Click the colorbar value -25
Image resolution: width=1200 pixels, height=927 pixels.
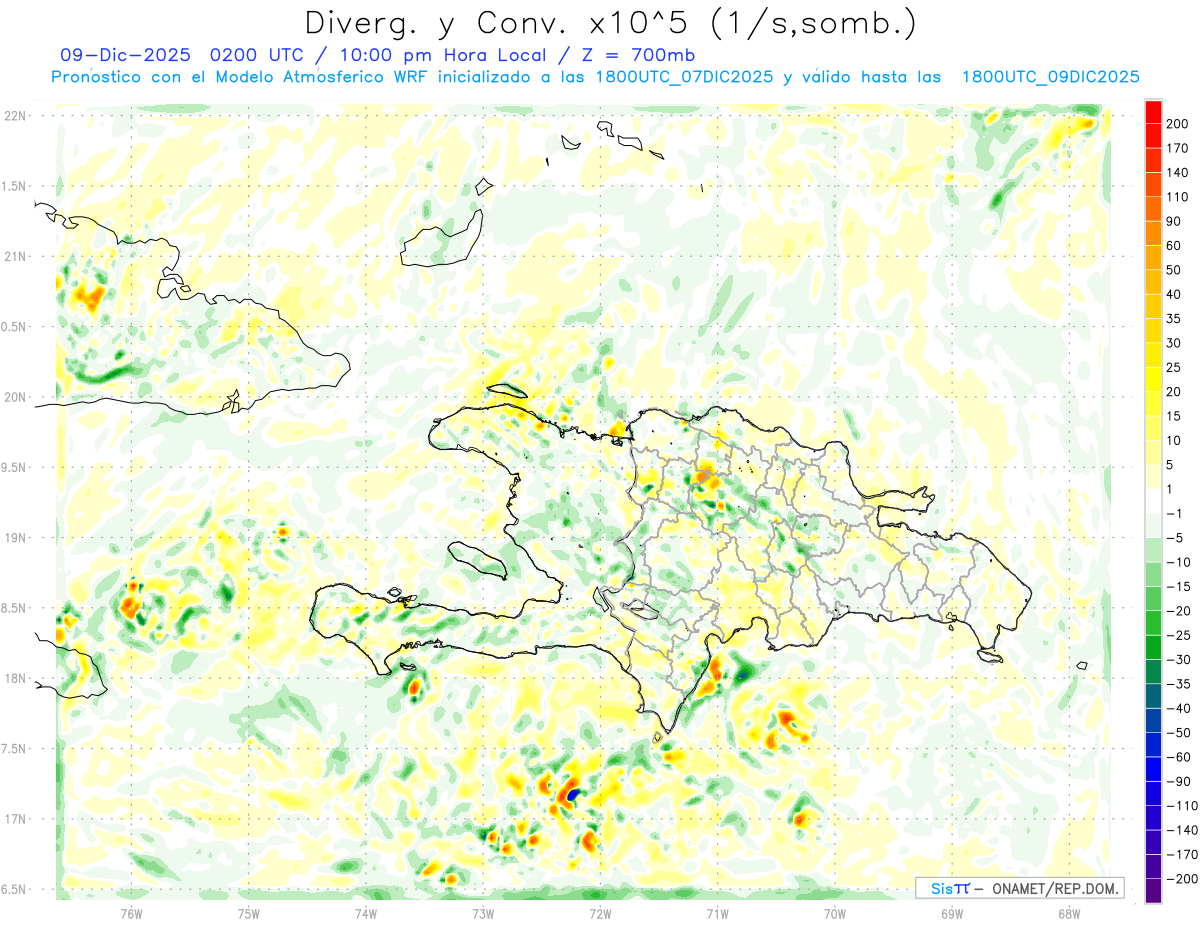click(x=1181, y=636)
